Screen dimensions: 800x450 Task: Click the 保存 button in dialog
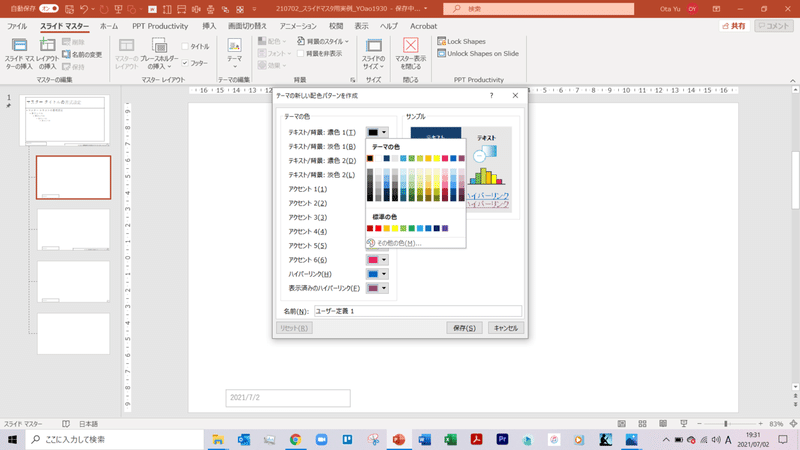point(464,328)
